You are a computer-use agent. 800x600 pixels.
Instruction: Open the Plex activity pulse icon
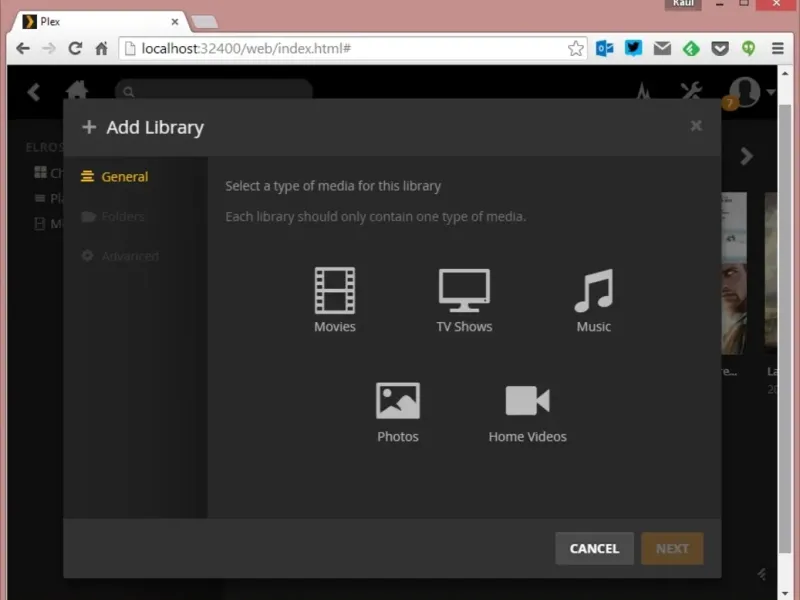[x=644, y=92]
